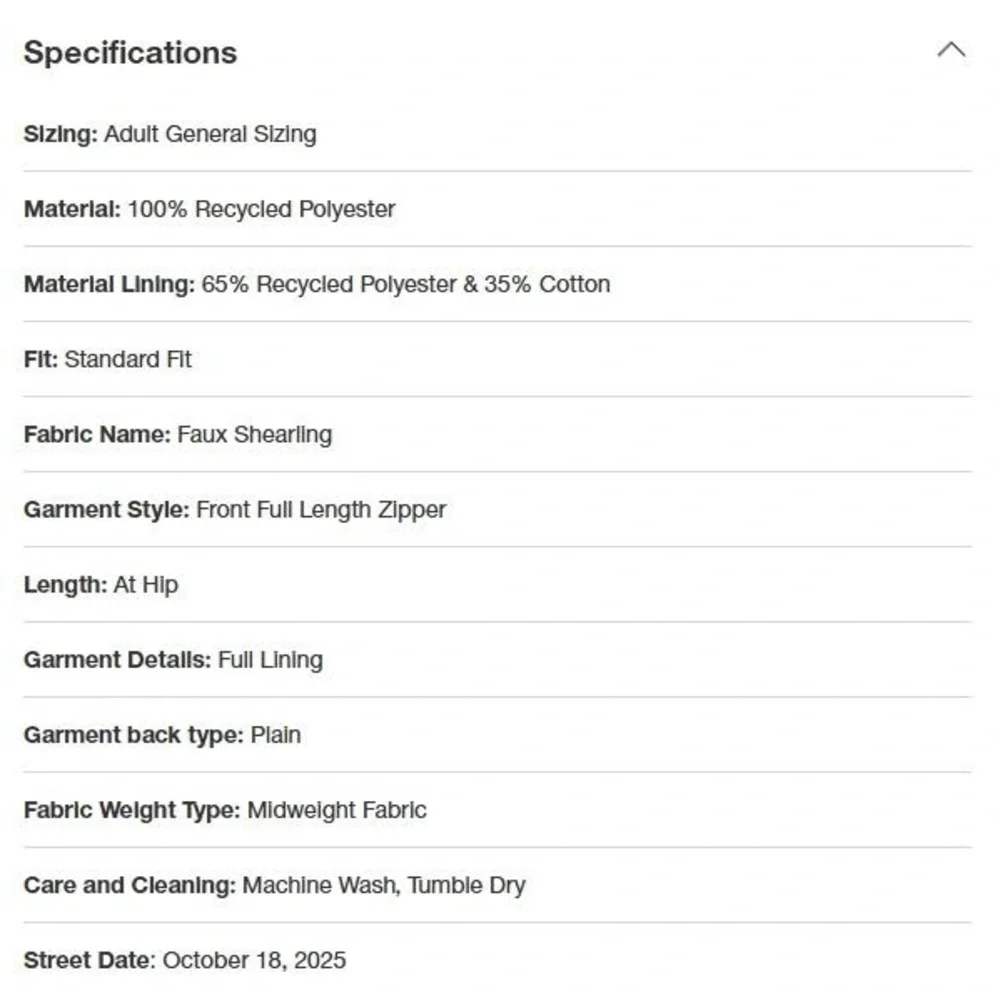Select the Length: At Hip row
The height and width of the screenshot is (1000, 1000).
tap(497, 585)
